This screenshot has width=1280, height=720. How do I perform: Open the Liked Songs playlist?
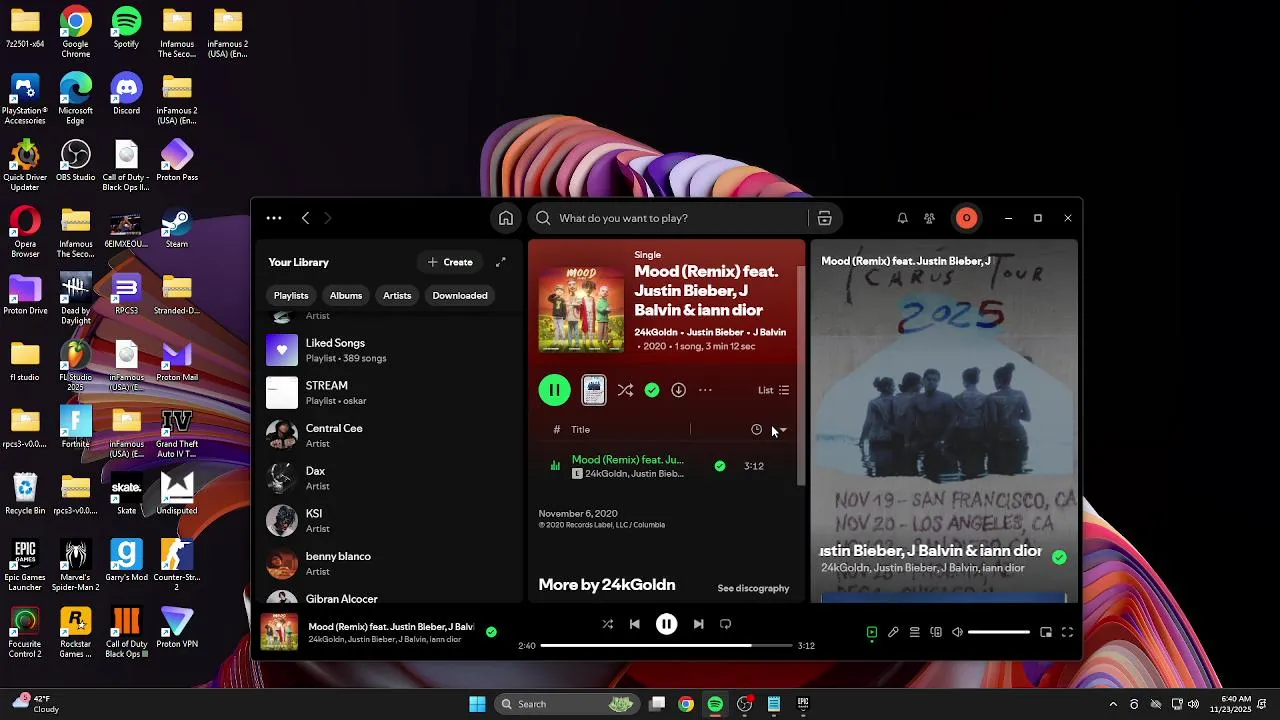(390, 350)
